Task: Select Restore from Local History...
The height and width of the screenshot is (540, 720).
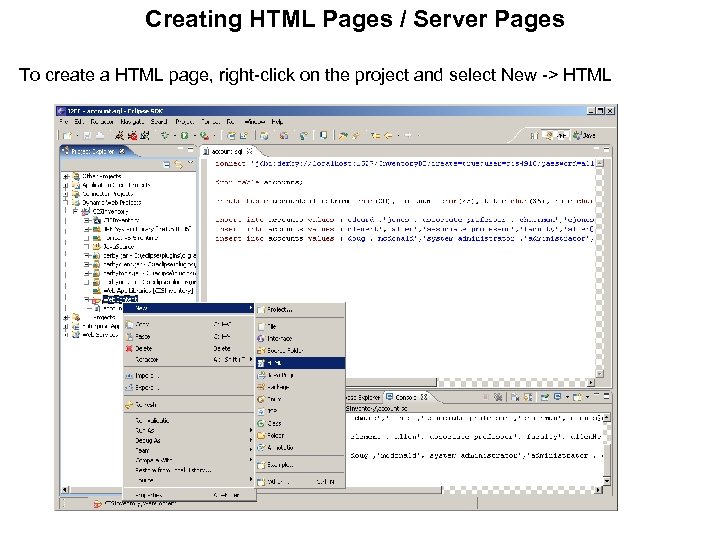Action: pos(189,470)
